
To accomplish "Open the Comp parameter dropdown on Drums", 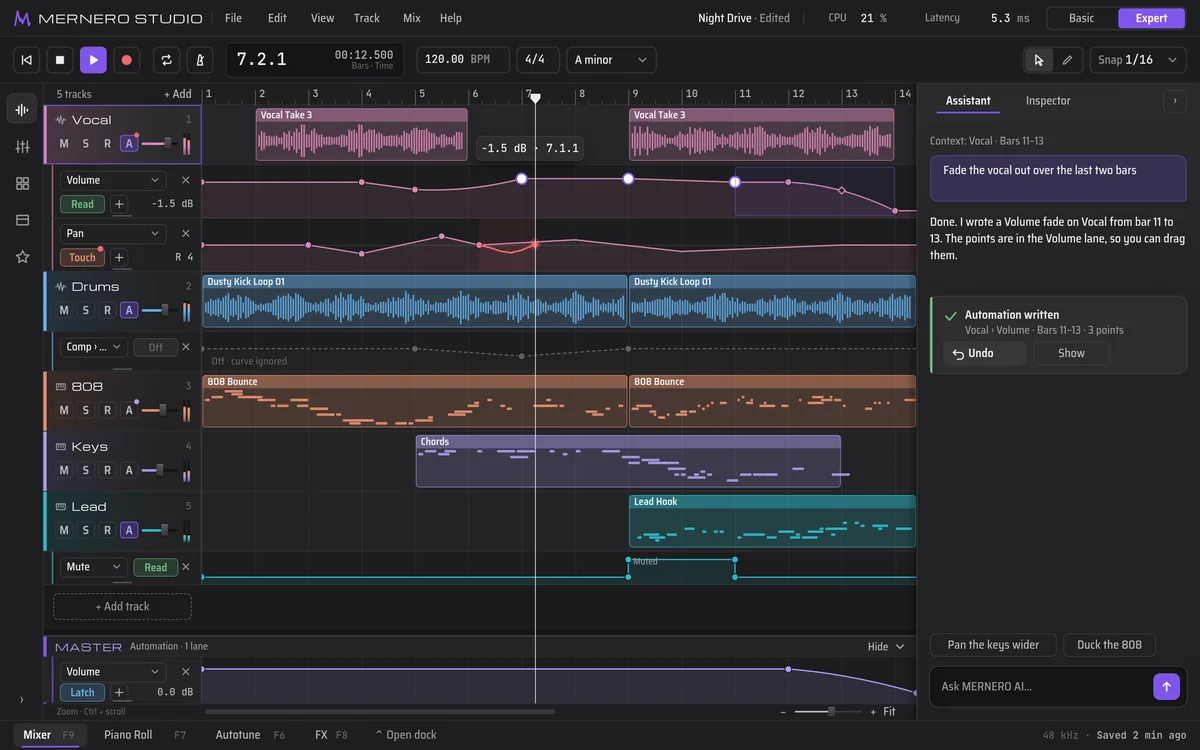I will 93,347.
